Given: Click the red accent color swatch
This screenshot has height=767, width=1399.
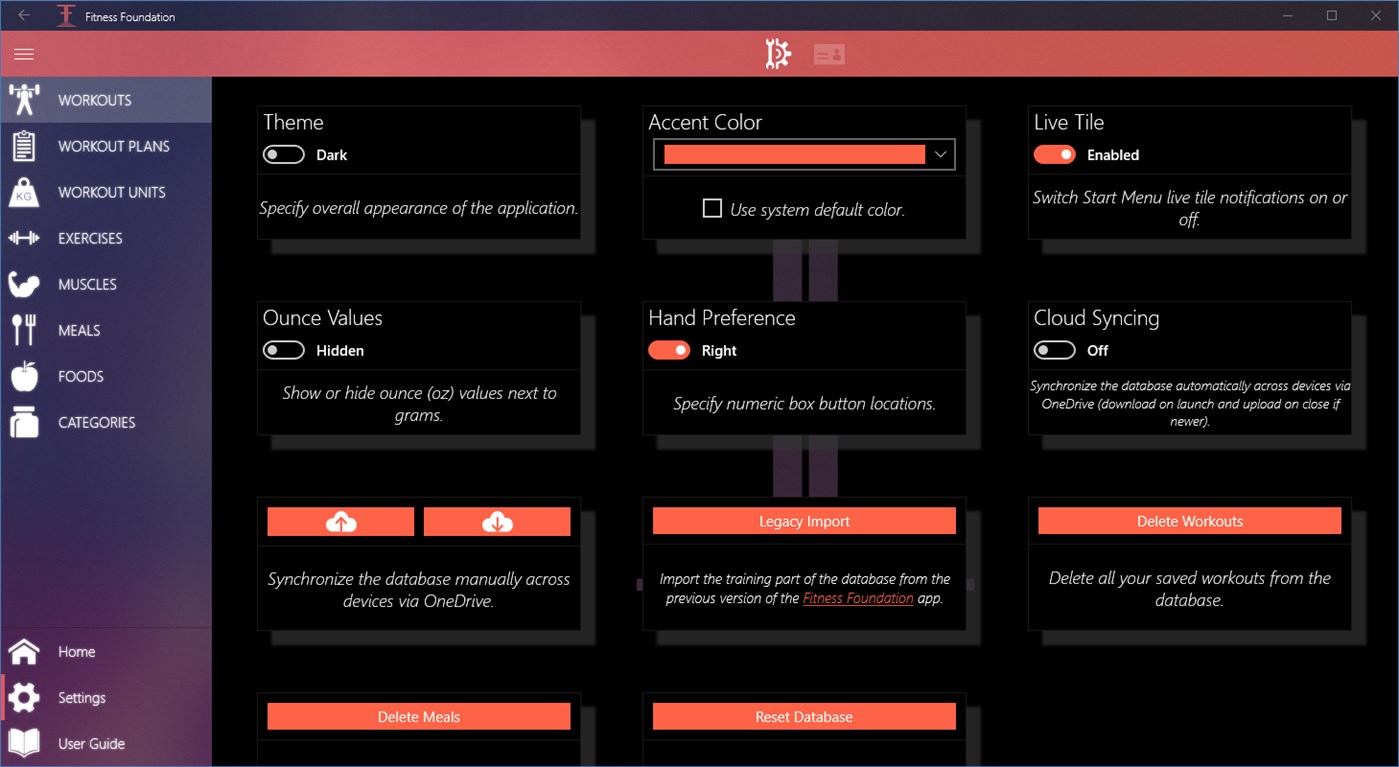Looking at the screenshot, I should tap(793, 155).
